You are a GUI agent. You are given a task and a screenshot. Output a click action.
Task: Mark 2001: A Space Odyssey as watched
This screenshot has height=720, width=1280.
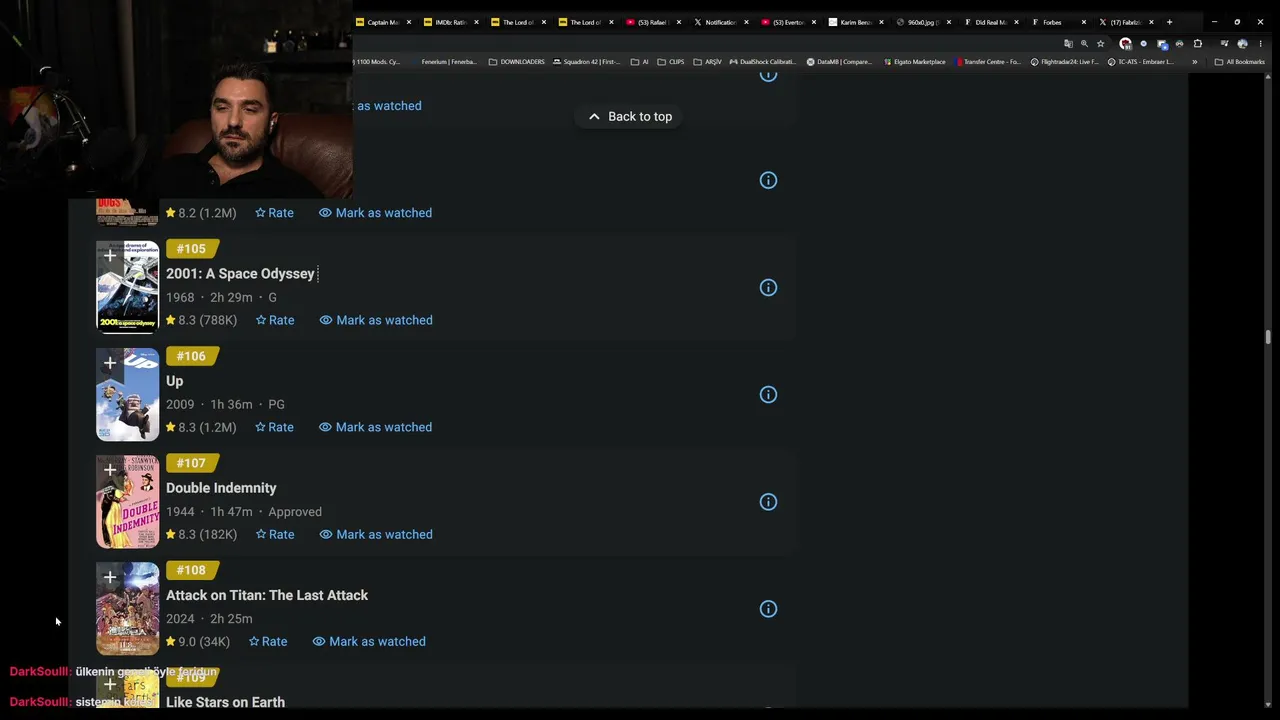(x=376, y=320)
